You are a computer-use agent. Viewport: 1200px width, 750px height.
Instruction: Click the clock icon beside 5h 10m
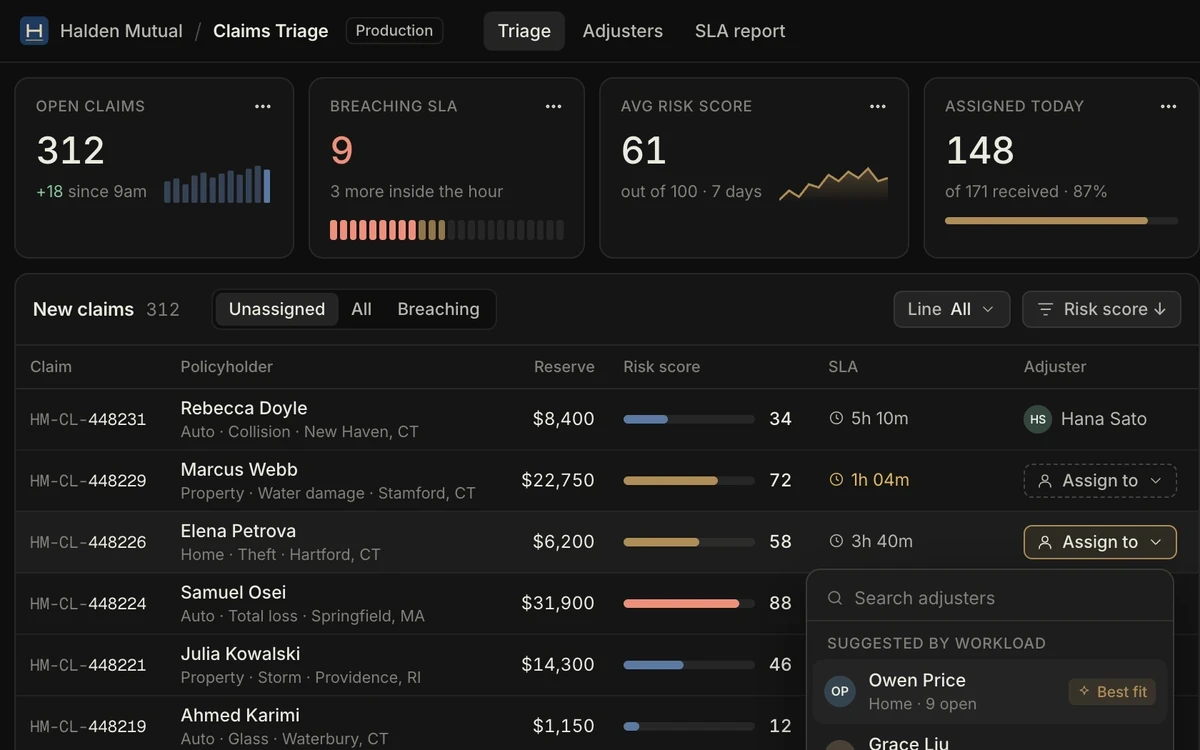tap(836, 418)
